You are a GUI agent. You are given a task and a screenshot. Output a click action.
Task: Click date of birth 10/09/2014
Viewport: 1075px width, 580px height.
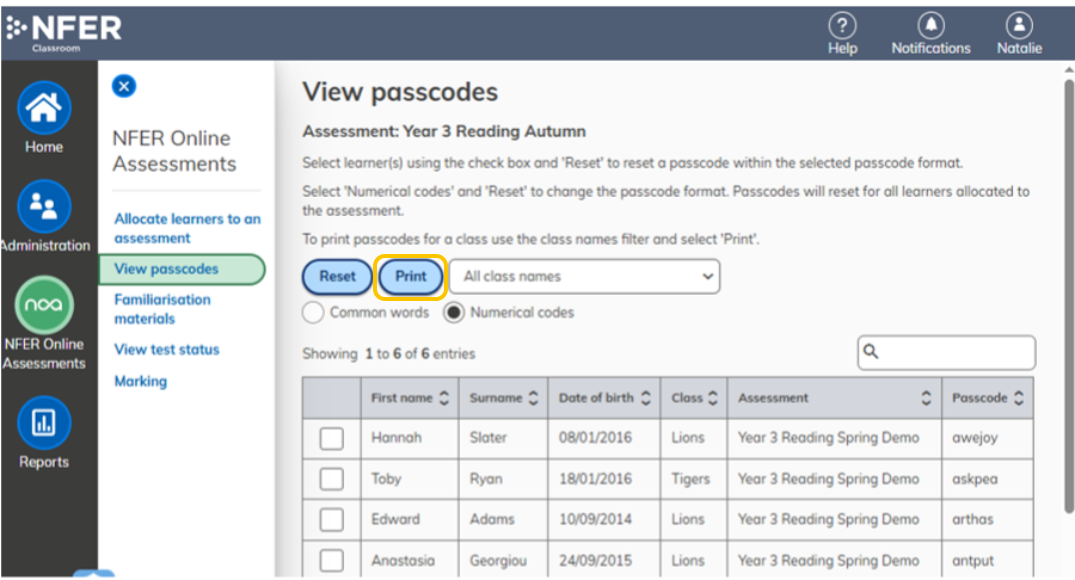pyautogui.click(x=595, y=520)
